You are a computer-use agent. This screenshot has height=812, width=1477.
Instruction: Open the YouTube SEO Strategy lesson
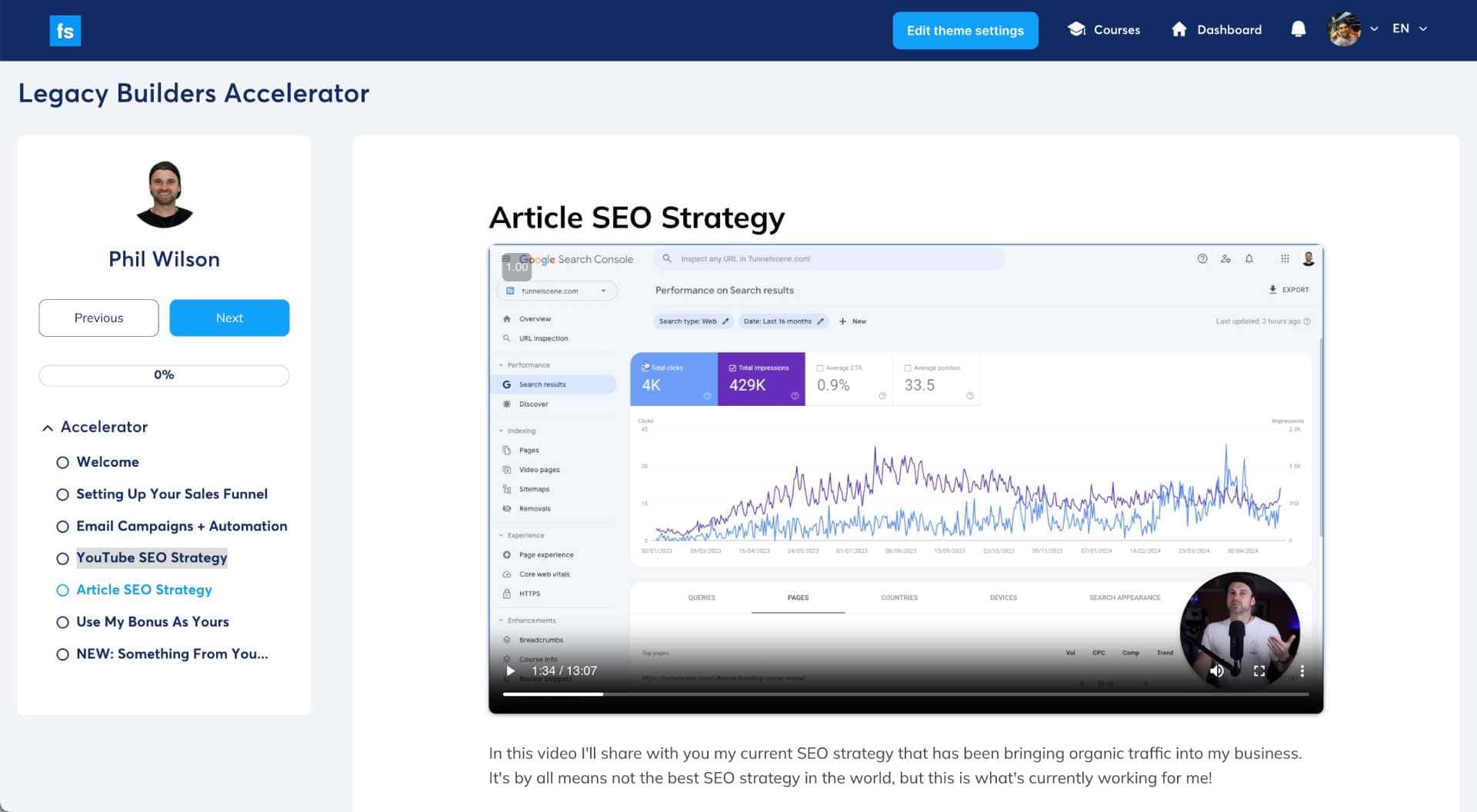point(152,558)
